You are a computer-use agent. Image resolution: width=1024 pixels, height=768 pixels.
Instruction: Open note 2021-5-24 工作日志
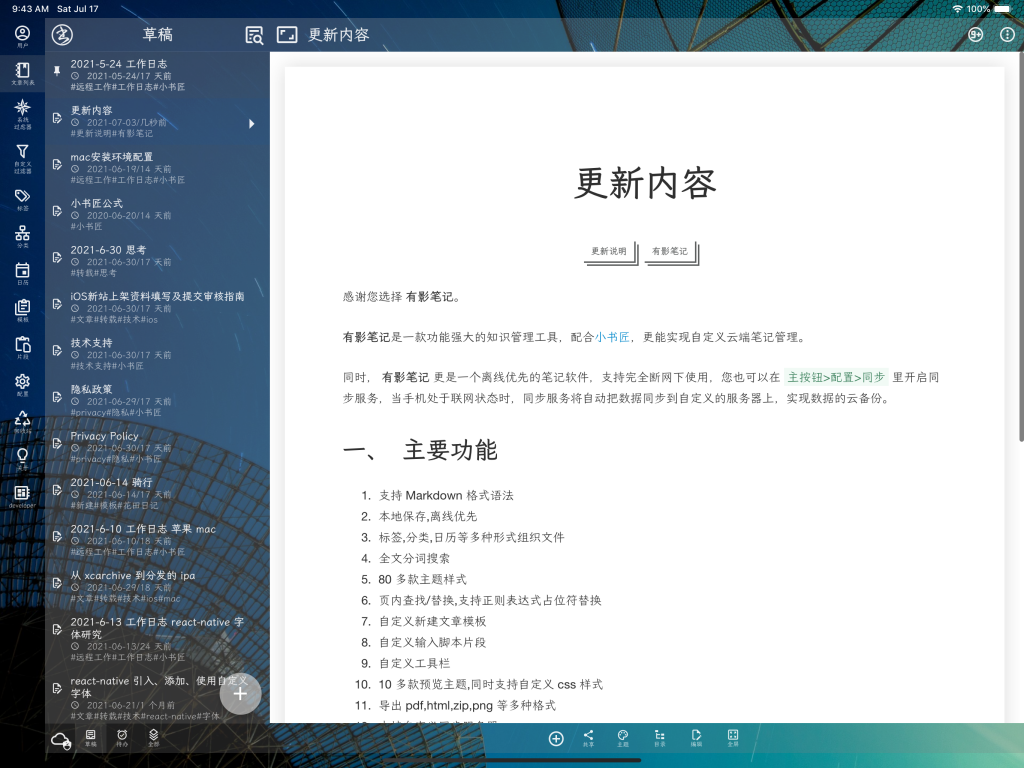157,74
